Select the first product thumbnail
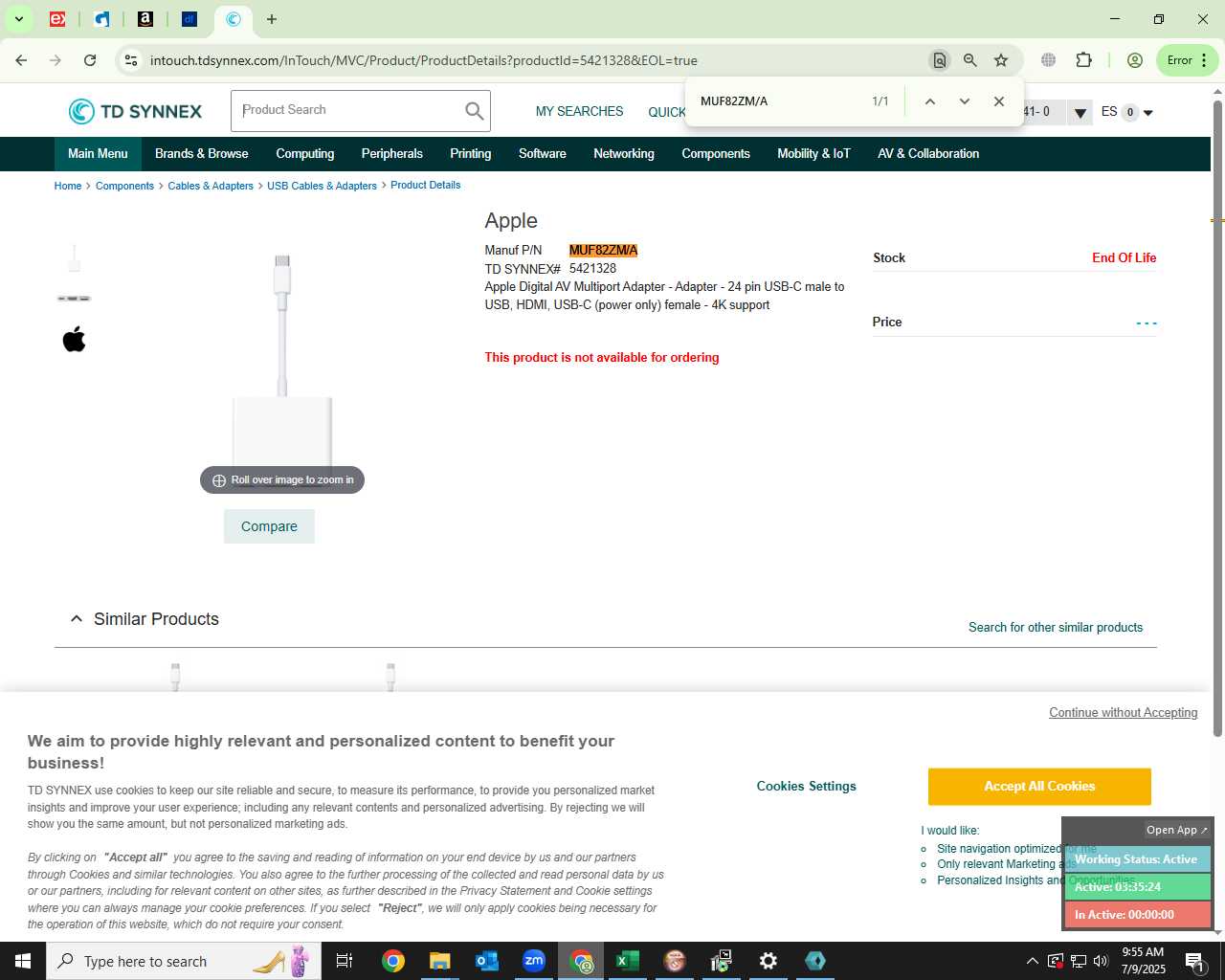 coord(74,258)
